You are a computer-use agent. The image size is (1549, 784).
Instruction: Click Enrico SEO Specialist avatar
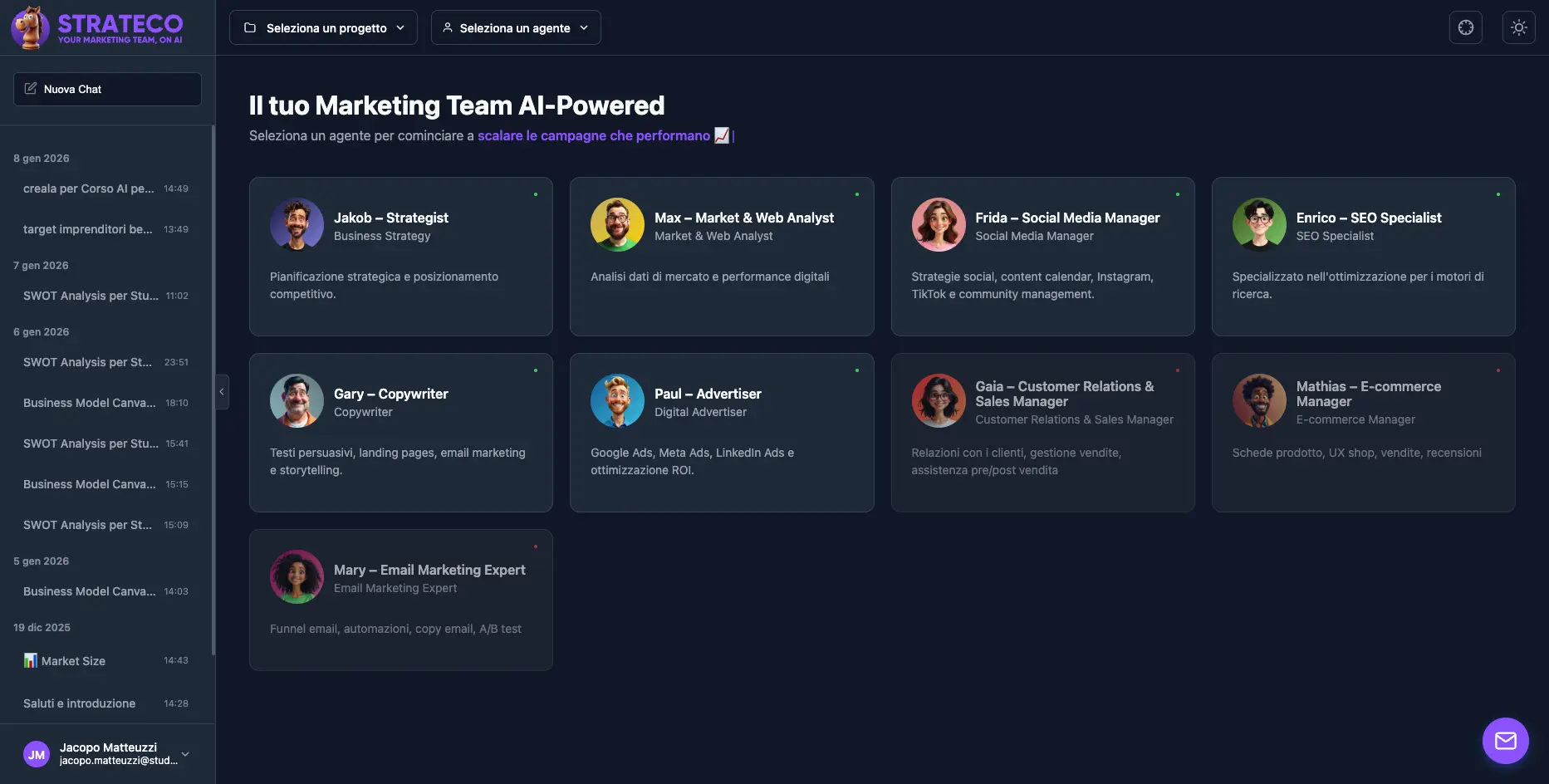1259,224
